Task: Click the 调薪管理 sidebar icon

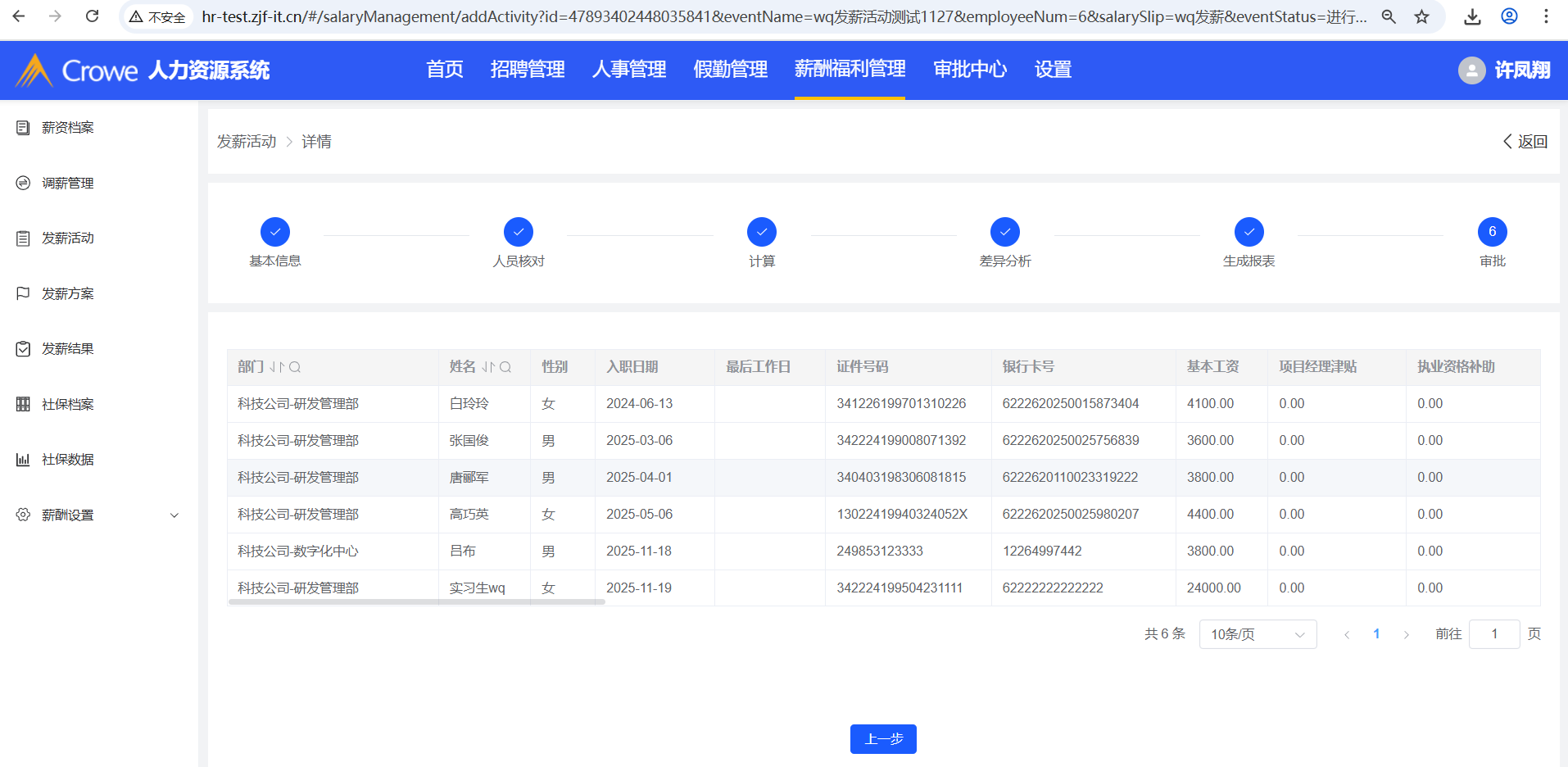Action: point(23,183)
